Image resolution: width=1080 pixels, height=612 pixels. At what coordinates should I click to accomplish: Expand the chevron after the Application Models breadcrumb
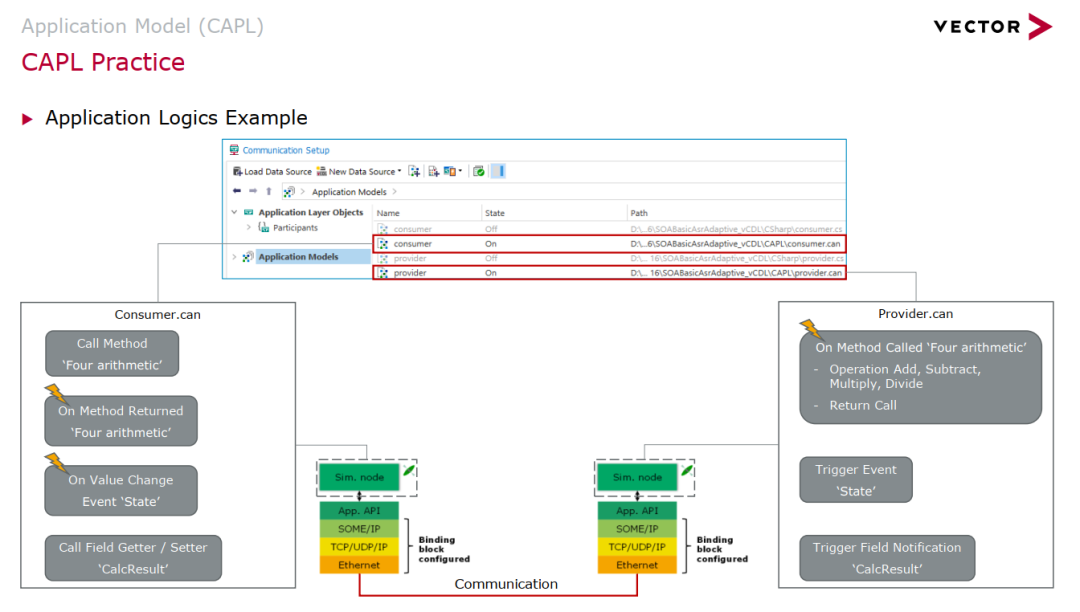(x=395, y=192)
